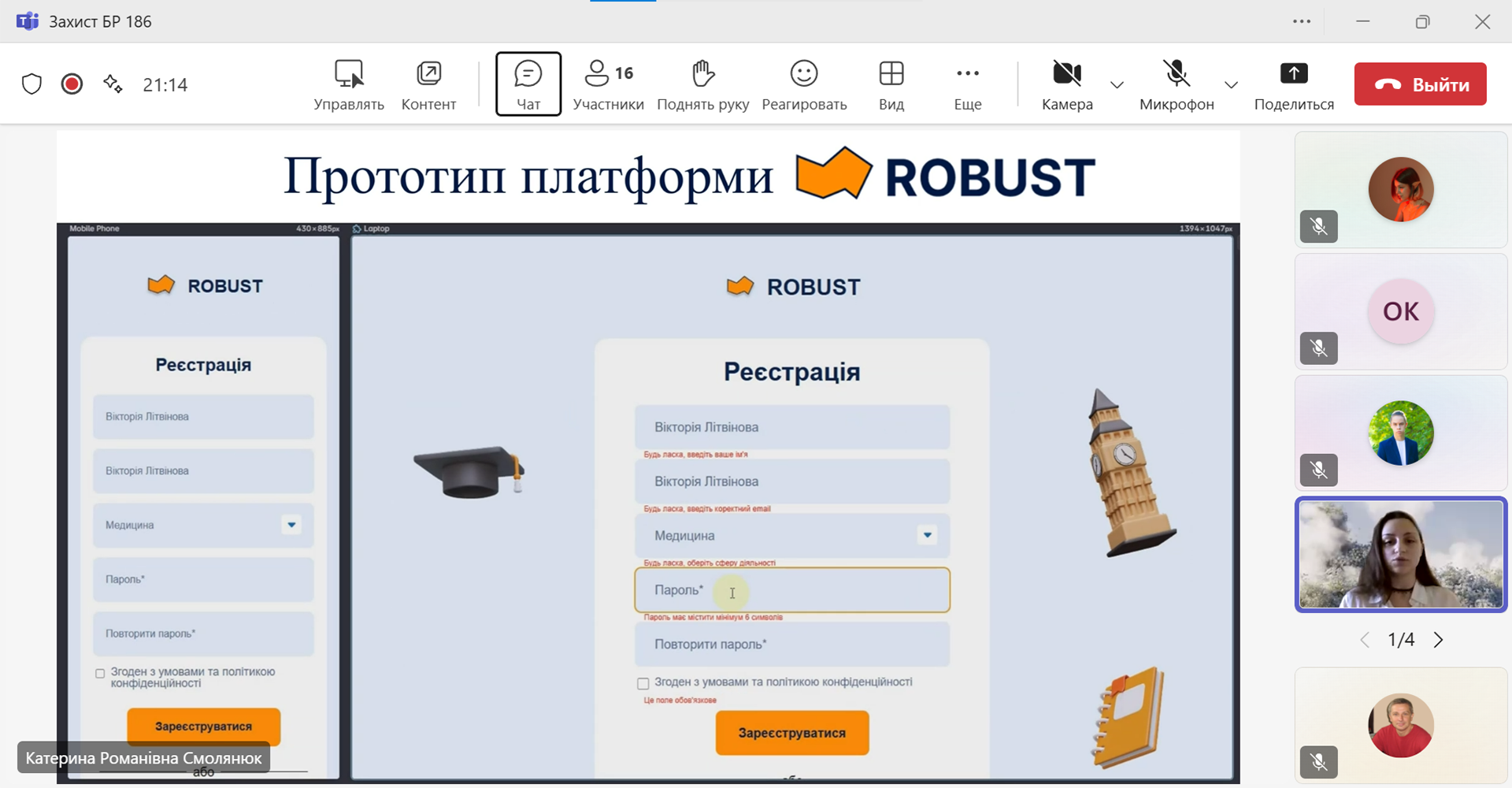
Task: Open the Еще more actions menu
Action: (x=968, y=84)
